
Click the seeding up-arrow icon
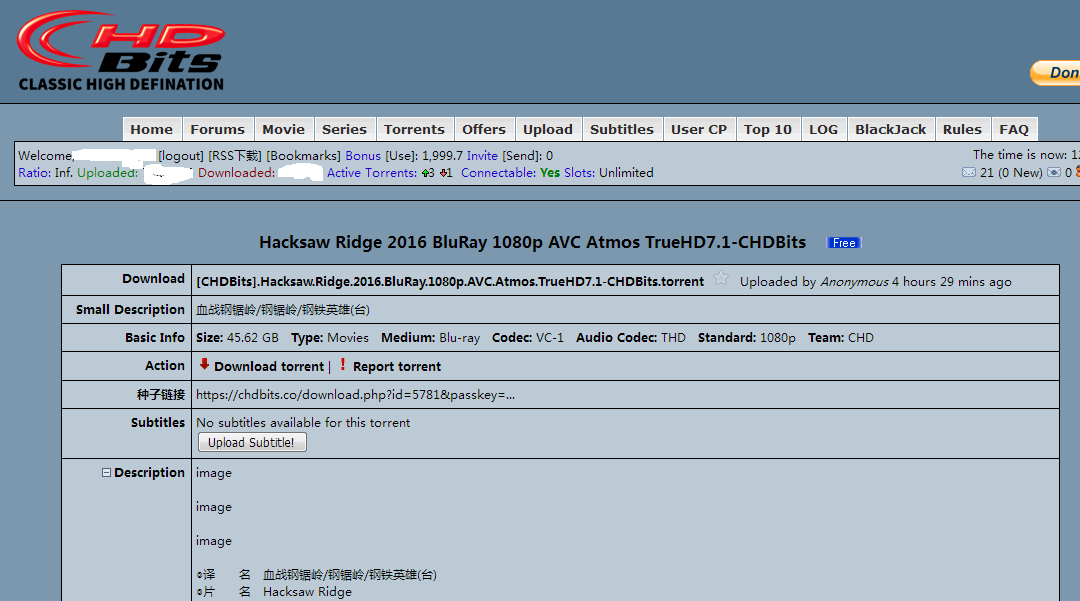425,173
